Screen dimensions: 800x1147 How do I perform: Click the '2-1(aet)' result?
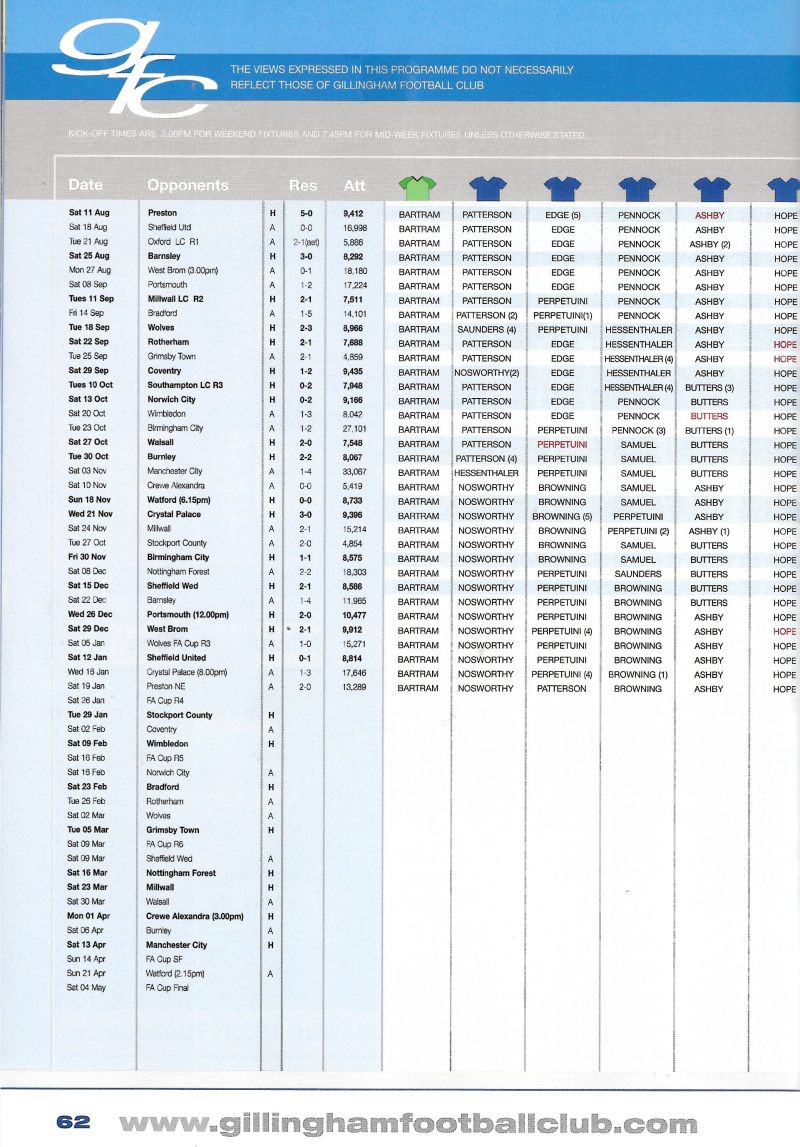click(x=306, y=242)
